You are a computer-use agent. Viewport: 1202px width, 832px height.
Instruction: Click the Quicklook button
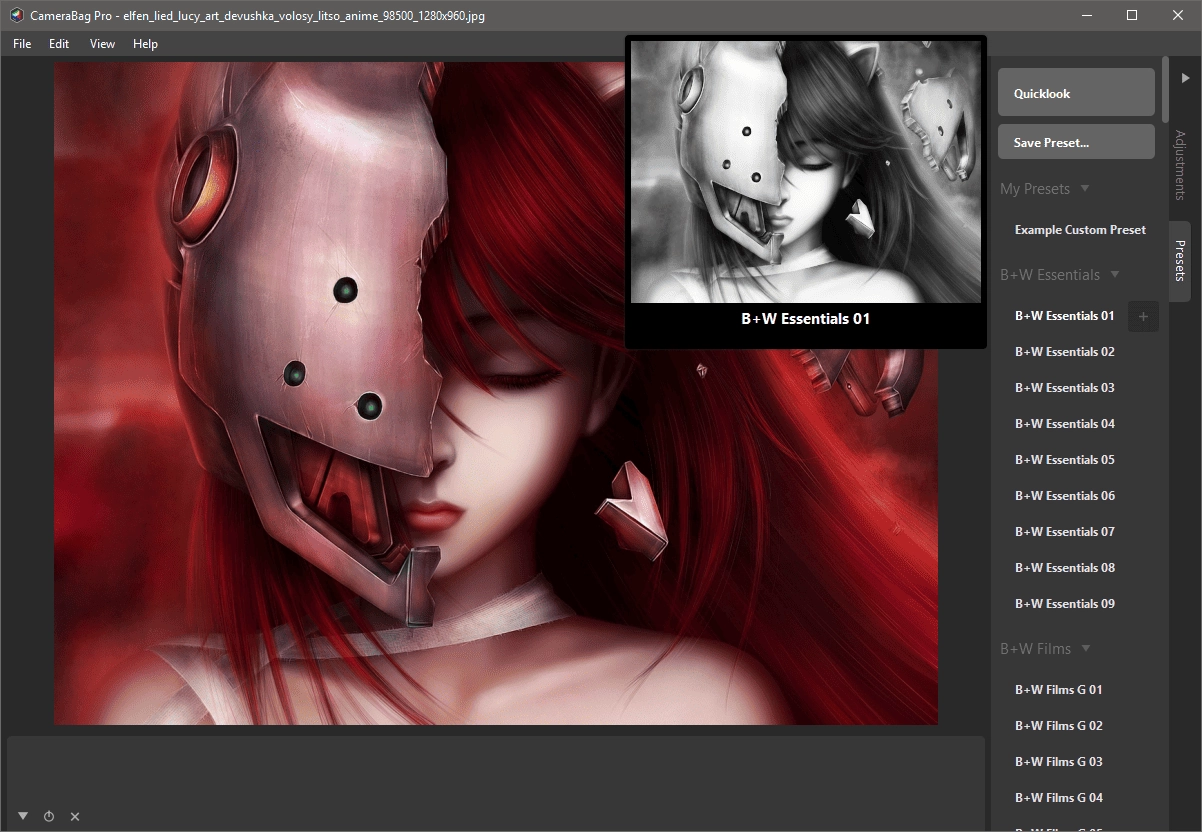click(1076, 93)
